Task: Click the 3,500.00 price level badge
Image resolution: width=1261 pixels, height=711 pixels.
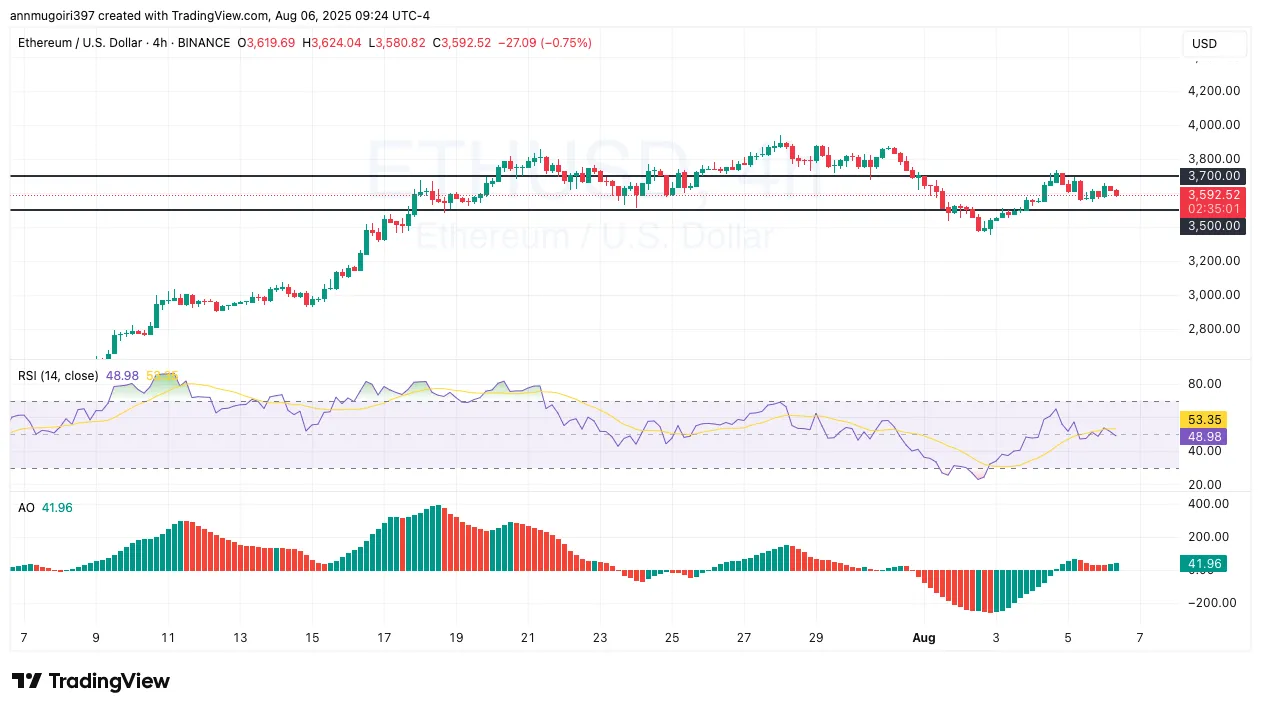Action: click(x=1213, y=226)
